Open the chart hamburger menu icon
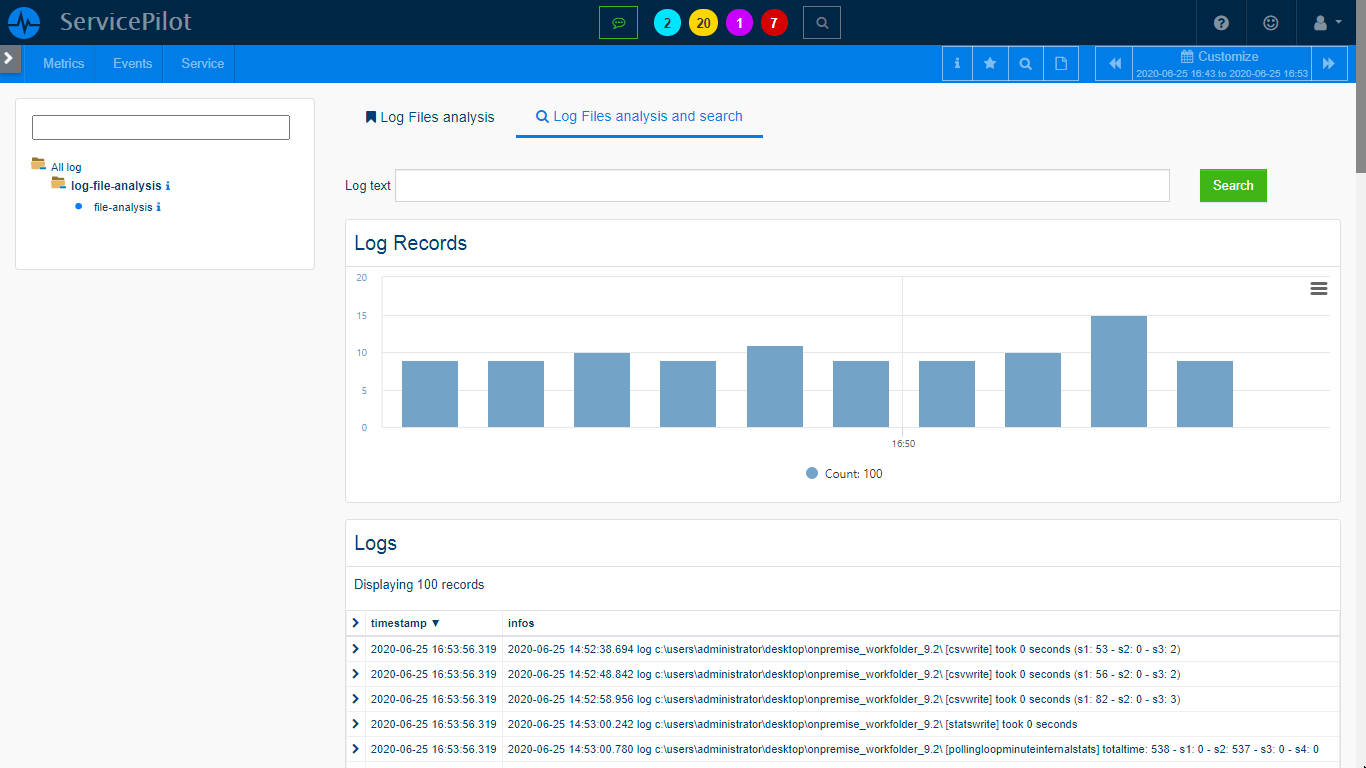The height and width of the screenshot is (768, 1366). point(1318,289)
